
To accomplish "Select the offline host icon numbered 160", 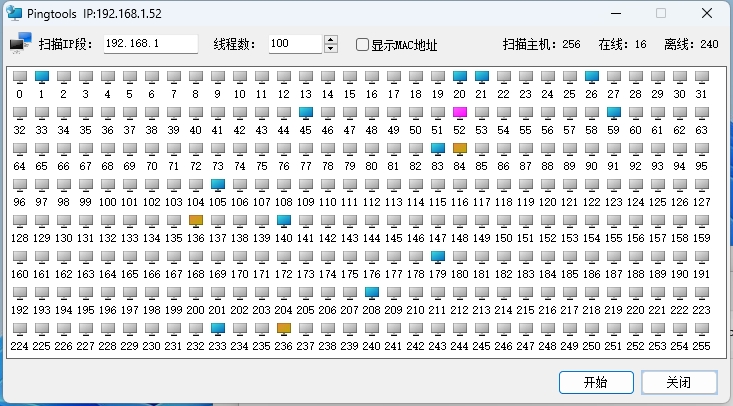I will pos(20,257).
